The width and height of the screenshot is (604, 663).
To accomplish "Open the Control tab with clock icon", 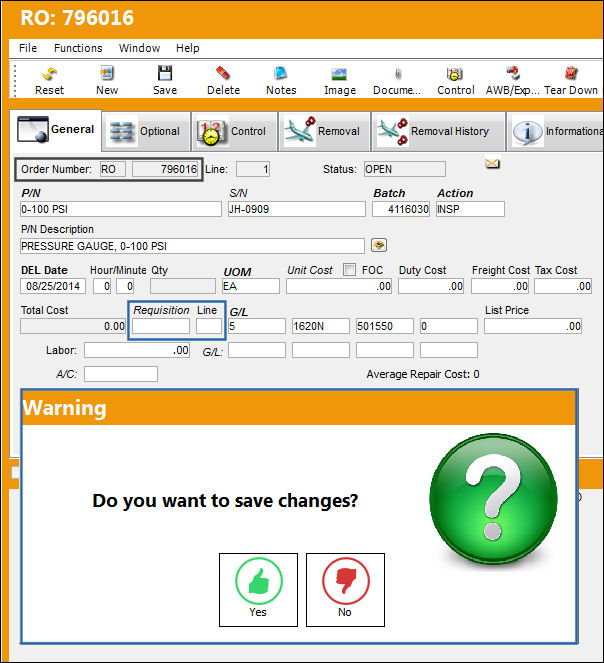I will pyautogui.click(x=235, y=132).
